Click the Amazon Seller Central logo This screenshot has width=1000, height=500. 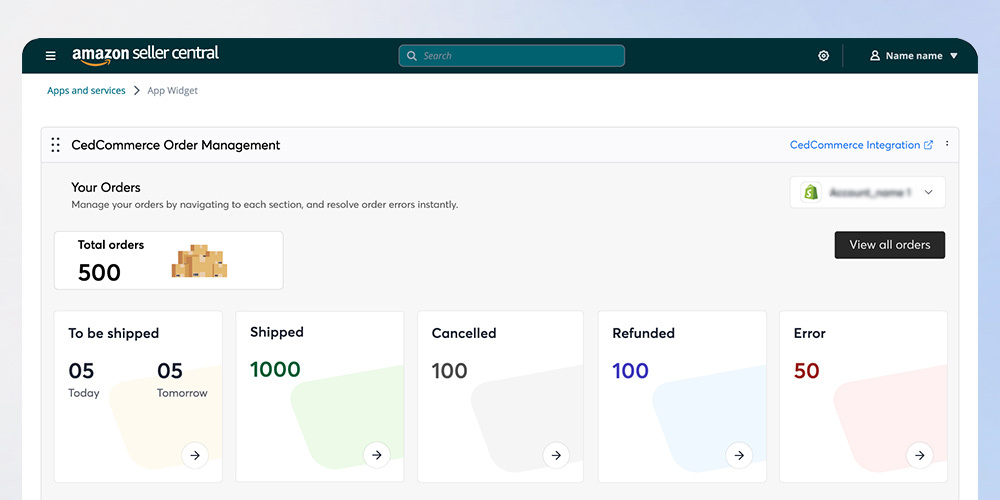point(145,55)
